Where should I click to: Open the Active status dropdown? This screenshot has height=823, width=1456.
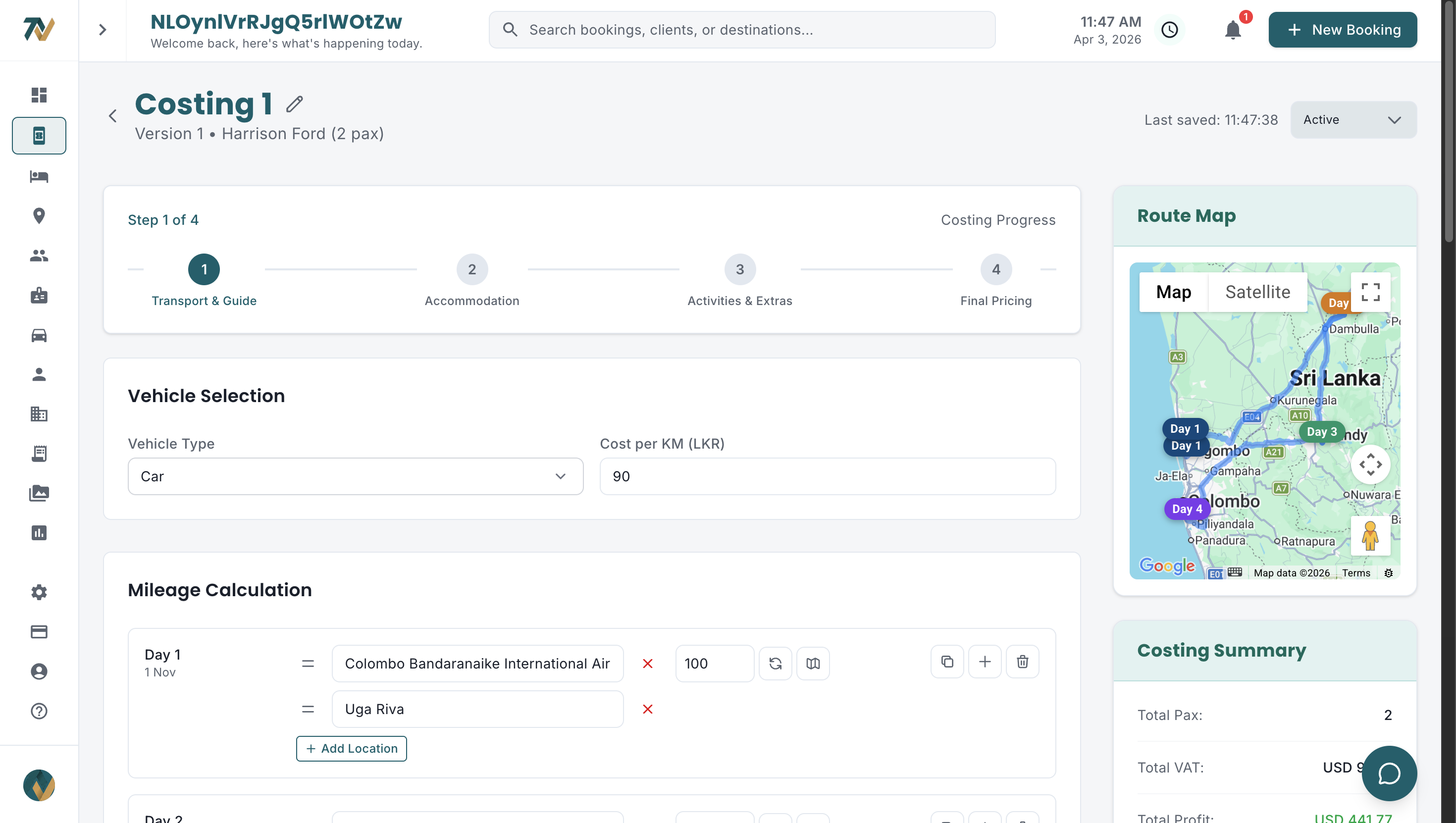click(1353, 120)
